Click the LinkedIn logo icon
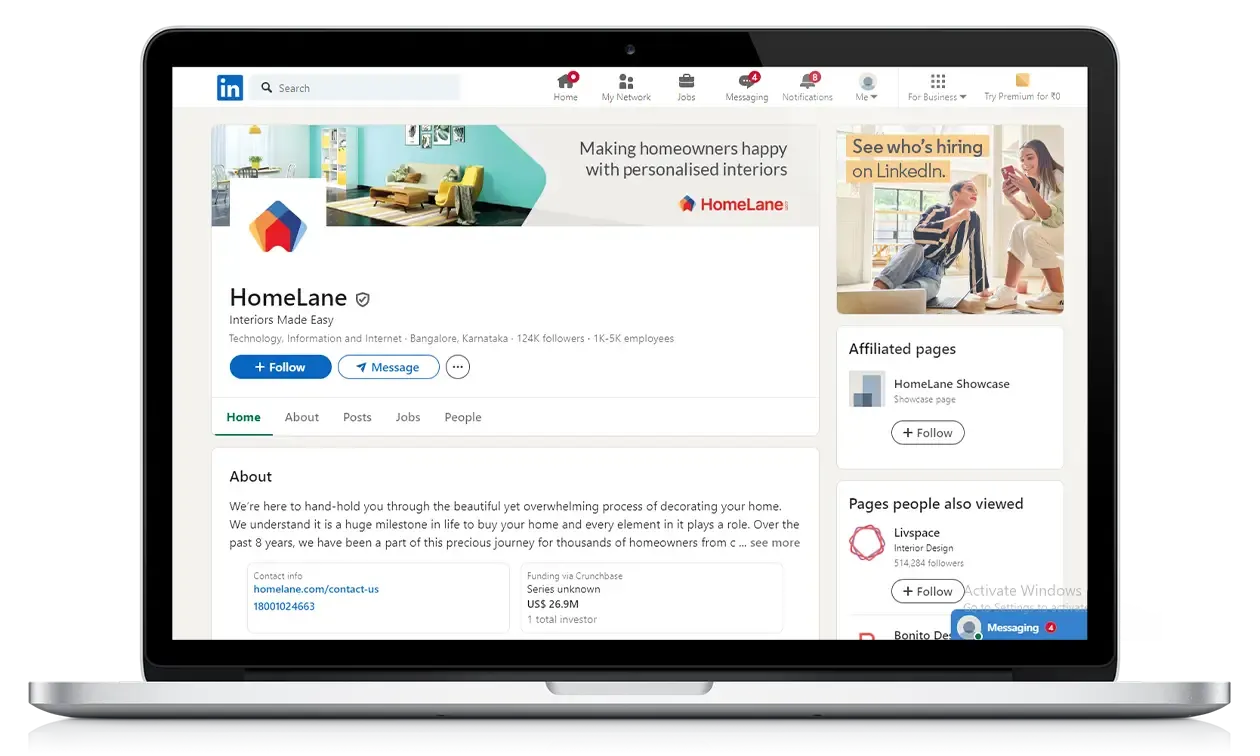 229,88
